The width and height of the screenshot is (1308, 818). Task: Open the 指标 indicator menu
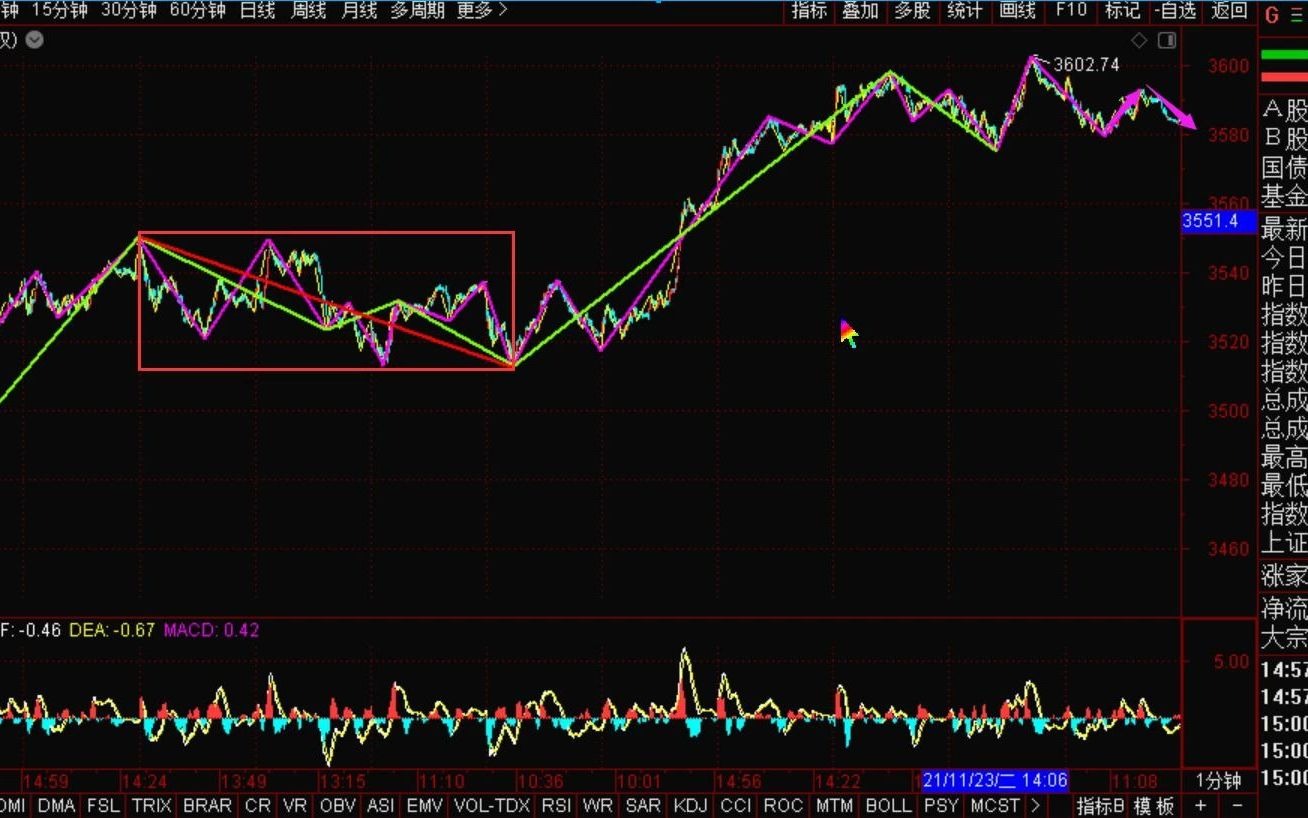tap(810, 11)
